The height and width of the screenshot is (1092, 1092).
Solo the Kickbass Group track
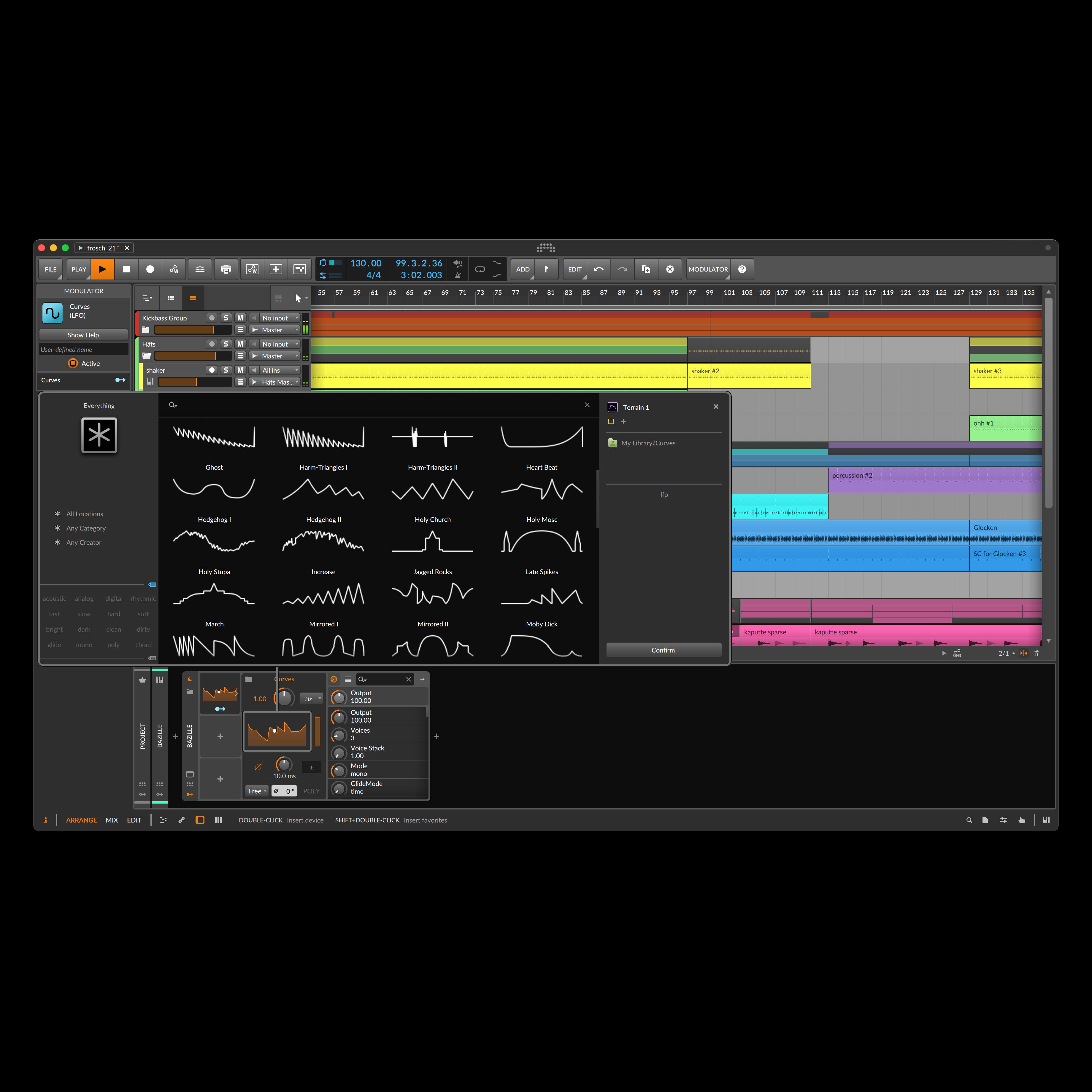click(x=226, y=318)
